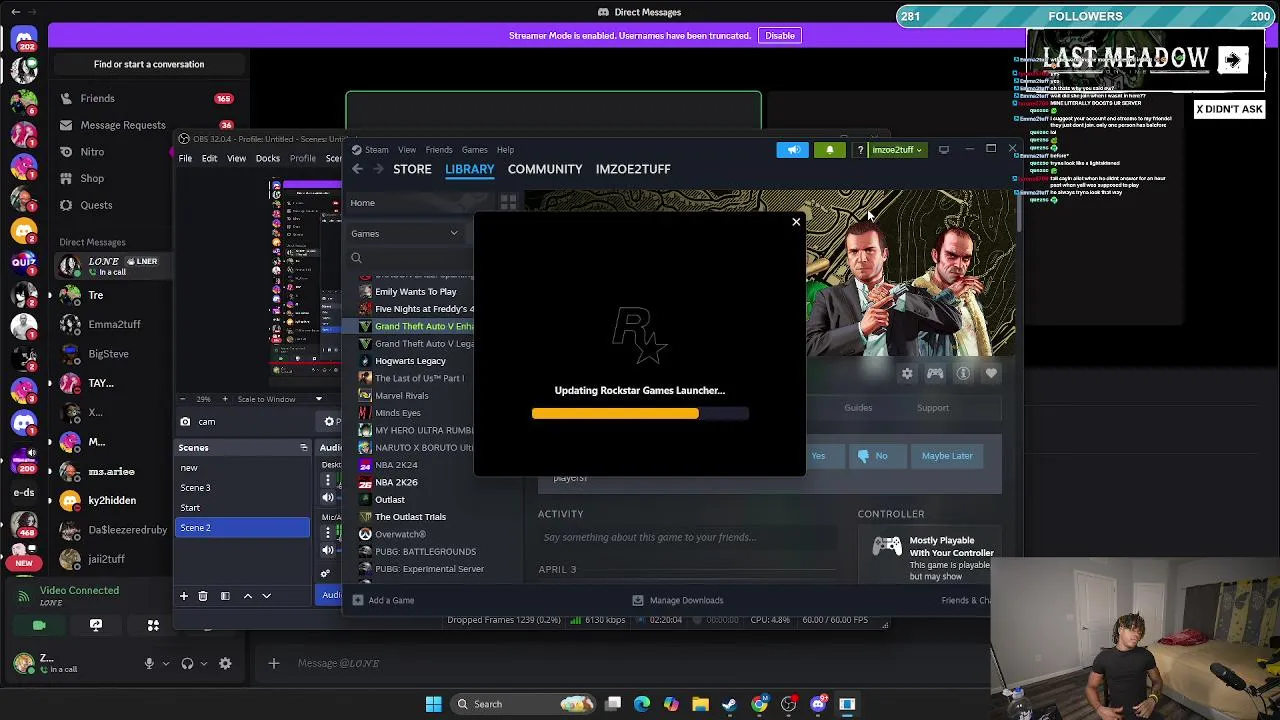
Task: Toggle Discord headphone deafen
Action: 187,663
